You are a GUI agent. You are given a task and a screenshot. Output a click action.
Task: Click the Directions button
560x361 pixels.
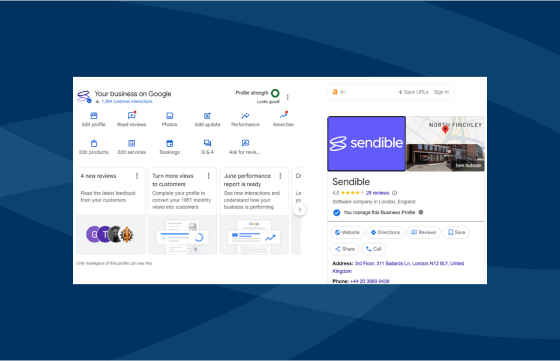pos(385,232)
